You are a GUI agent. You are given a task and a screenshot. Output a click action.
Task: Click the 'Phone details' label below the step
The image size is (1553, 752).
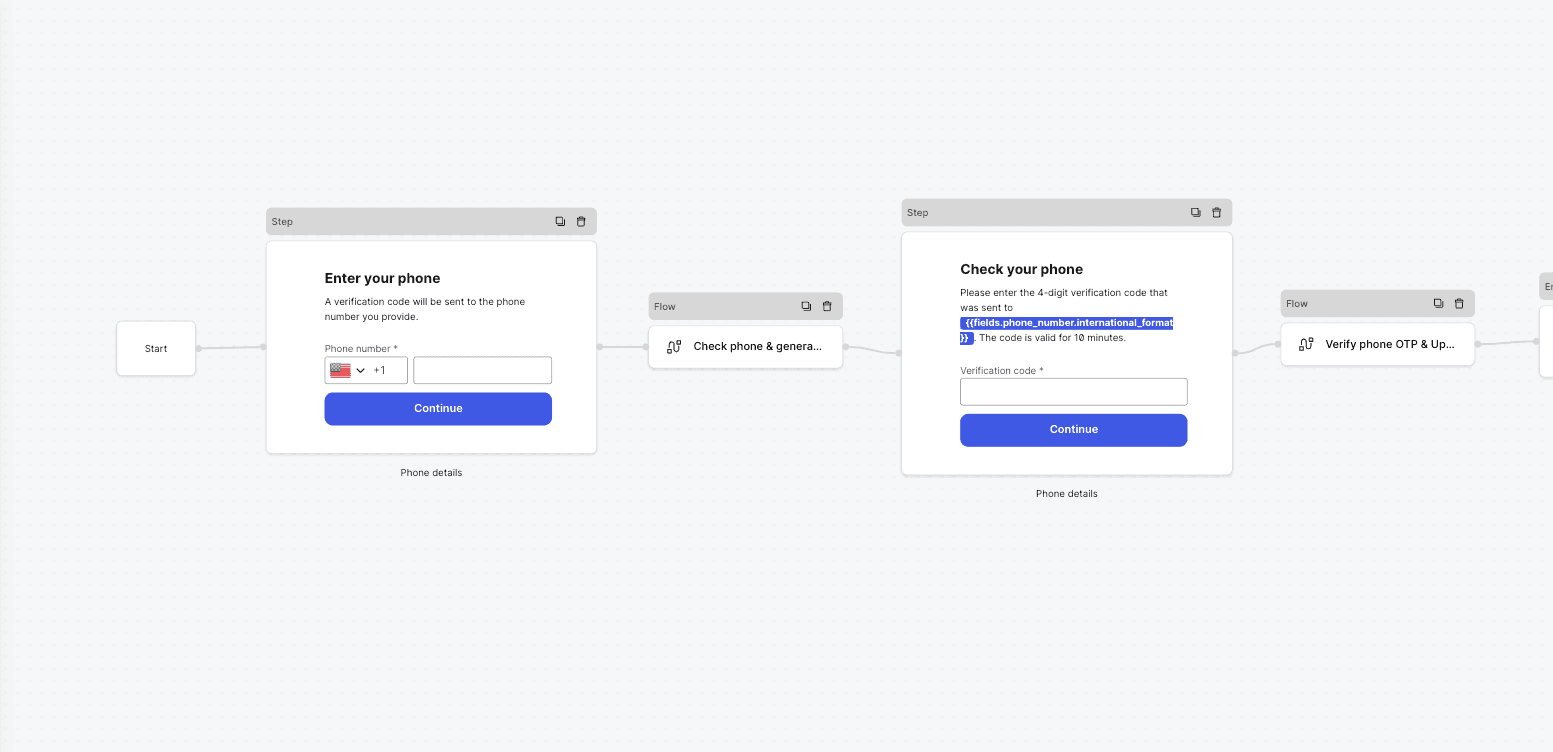(431, 472)
